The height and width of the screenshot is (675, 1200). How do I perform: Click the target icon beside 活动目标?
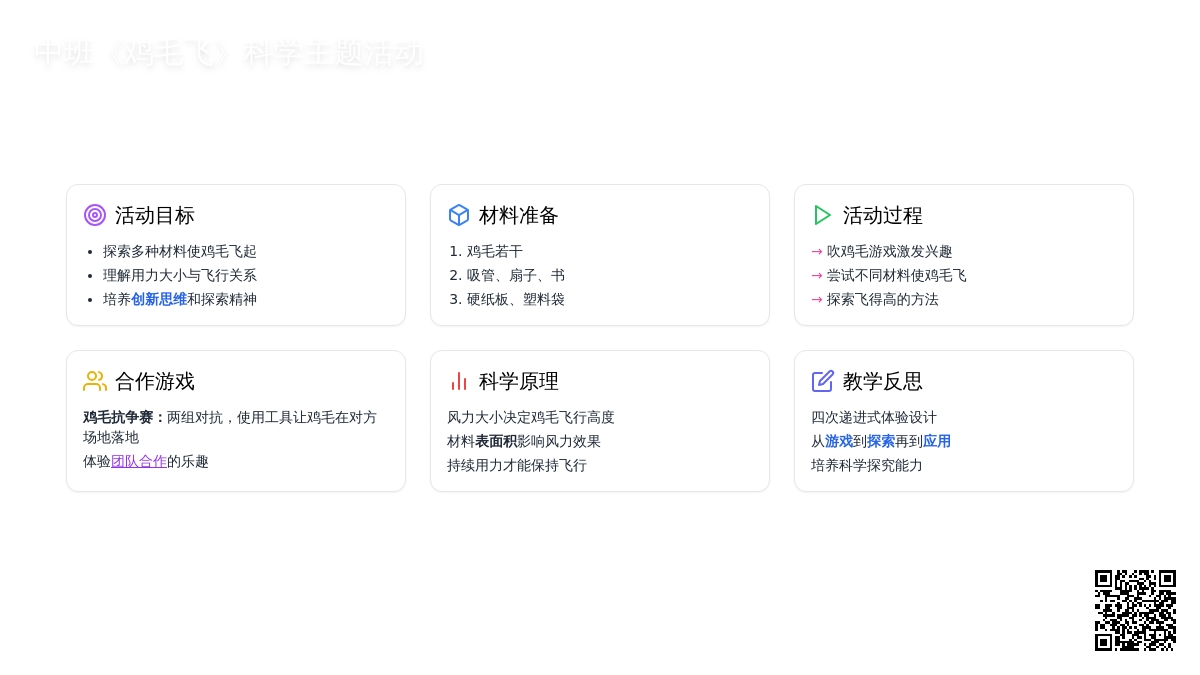pyautogui.click(x=95, y=215)
